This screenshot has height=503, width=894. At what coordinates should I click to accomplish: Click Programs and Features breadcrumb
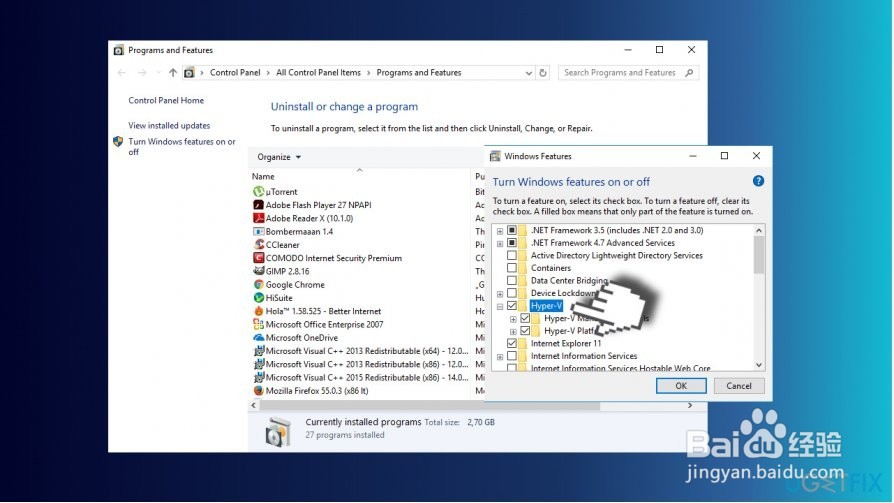[x=418, y=72]
